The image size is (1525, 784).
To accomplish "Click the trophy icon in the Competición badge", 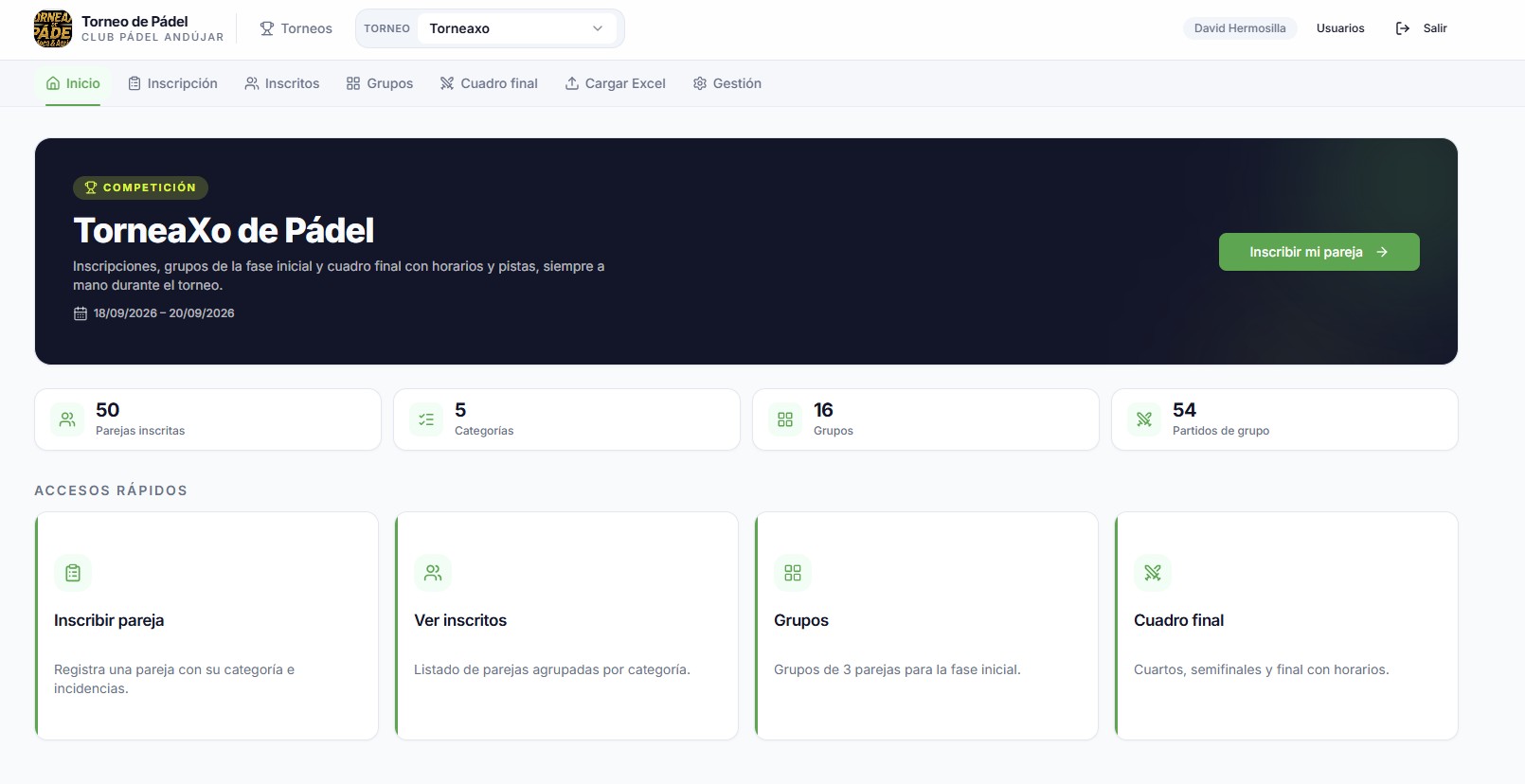I will [91, 187].
